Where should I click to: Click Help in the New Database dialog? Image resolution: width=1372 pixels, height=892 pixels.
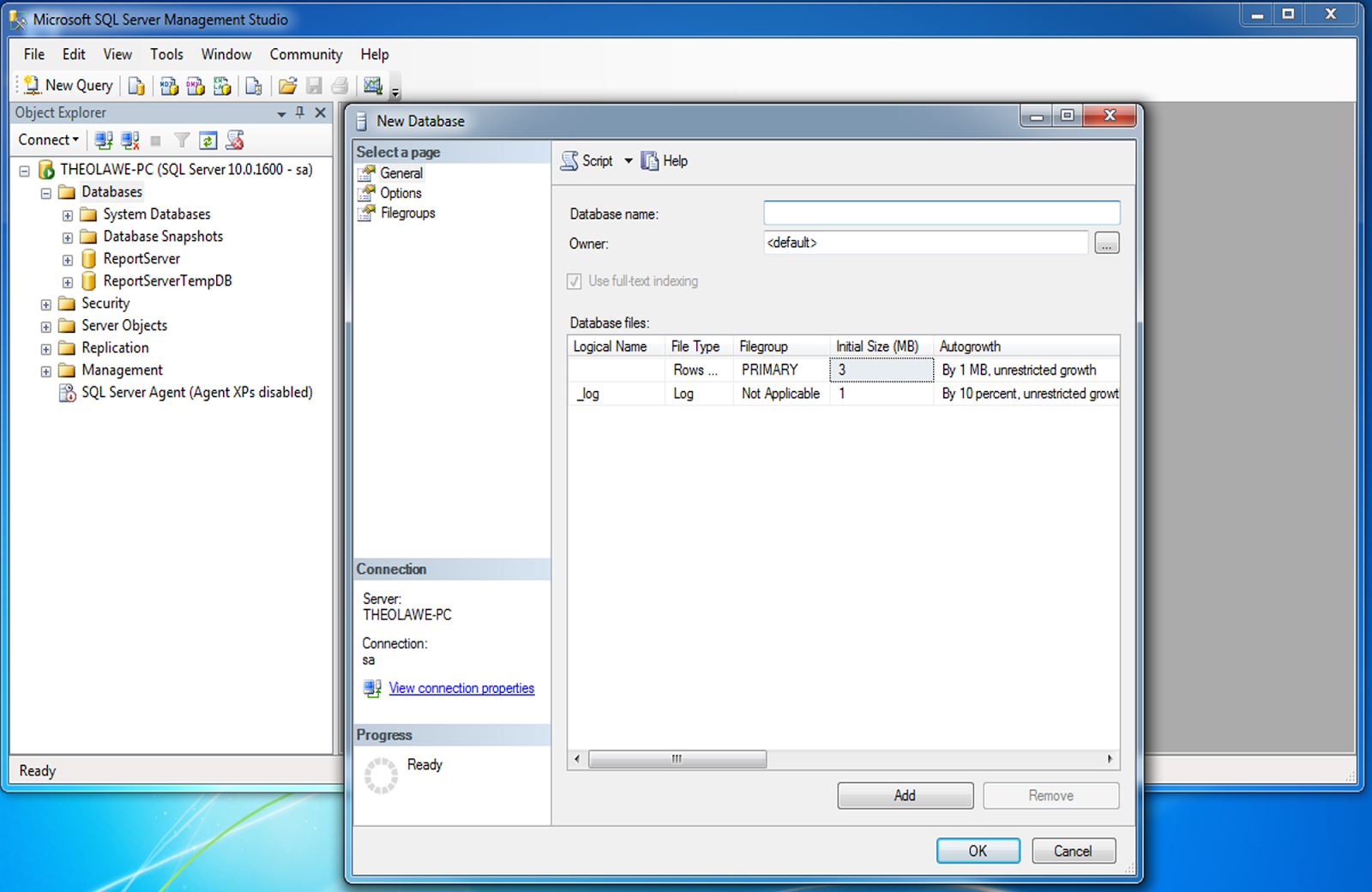point(665,160)
